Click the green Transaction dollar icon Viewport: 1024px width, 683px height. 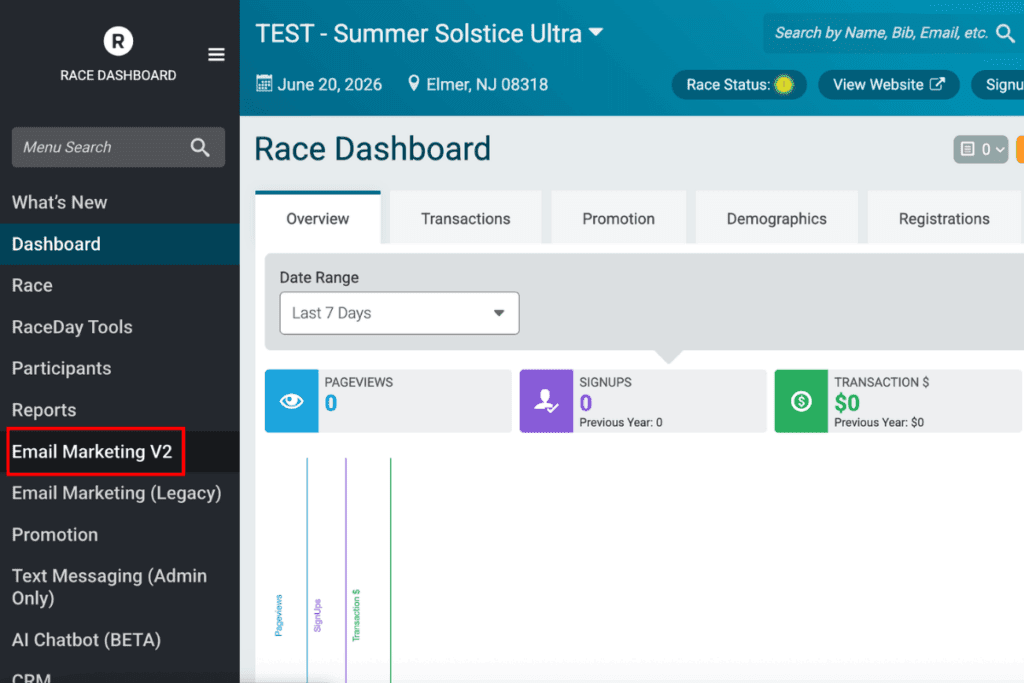tap(800, 401)
